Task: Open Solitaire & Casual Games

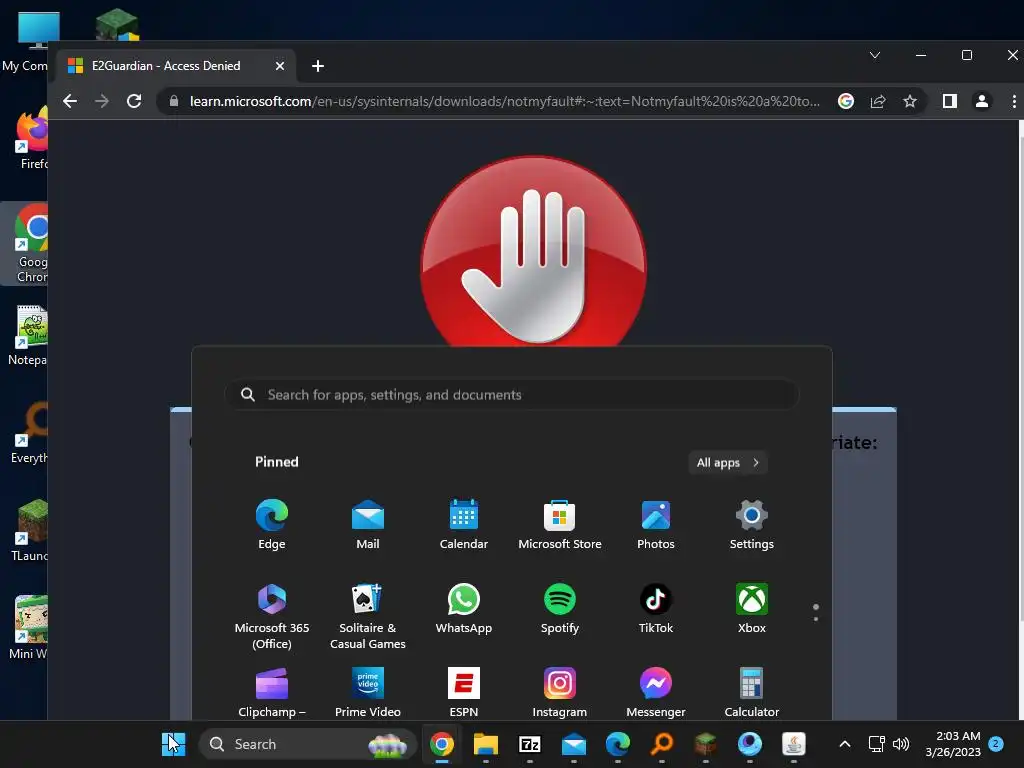Action: pyautogui.click(x=368, y=616)
